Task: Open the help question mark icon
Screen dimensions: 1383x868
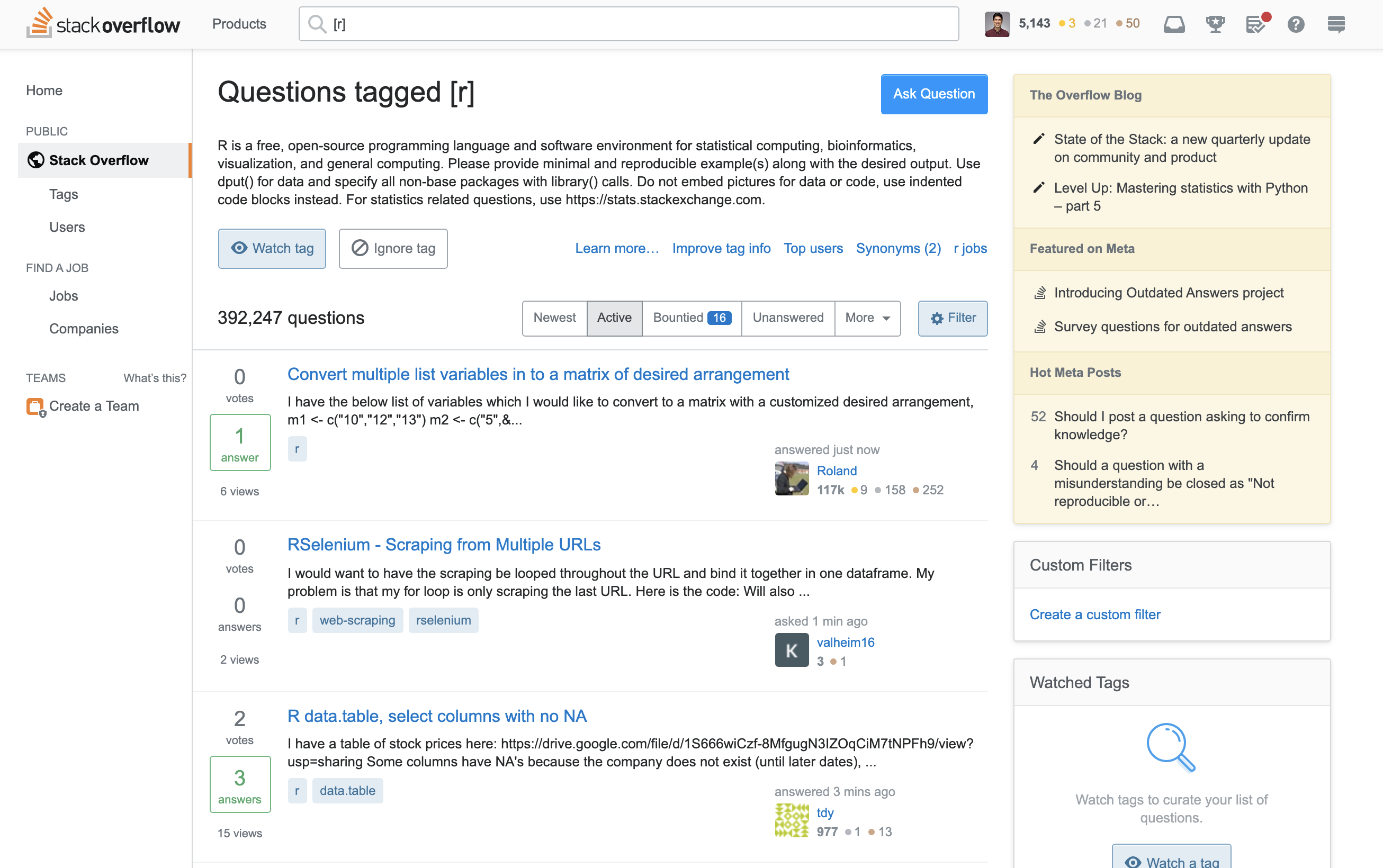Action: coord(1296,24)
